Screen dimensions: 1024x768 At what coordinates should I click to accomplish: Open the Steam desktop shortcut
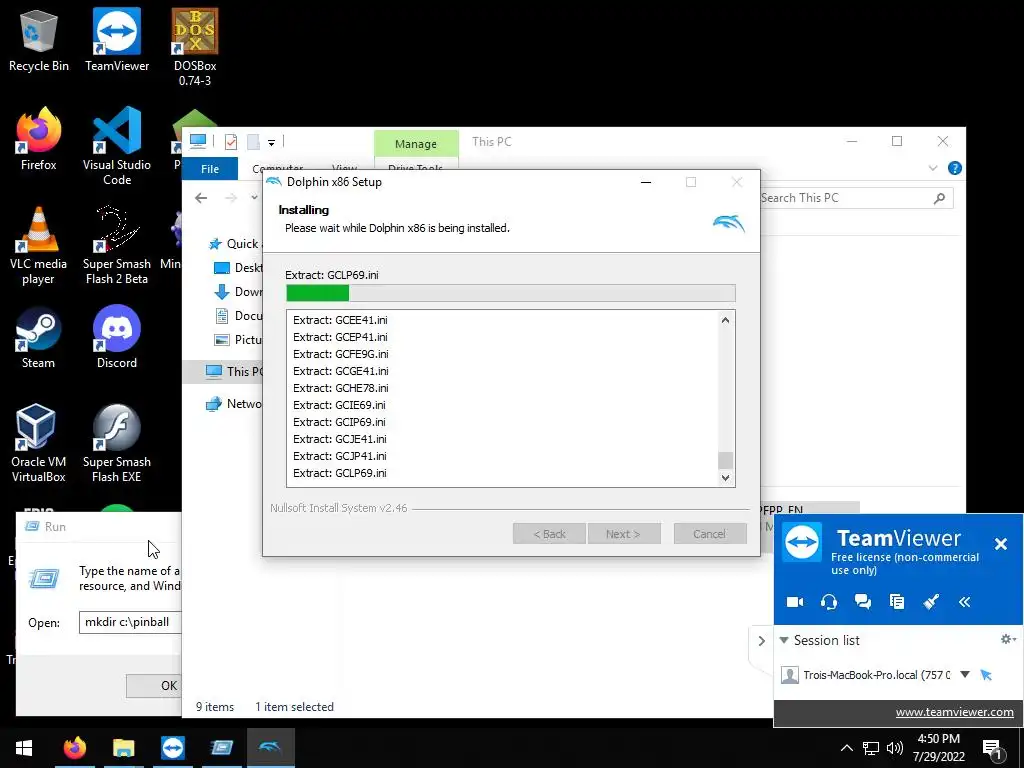(x=39, y=338)
